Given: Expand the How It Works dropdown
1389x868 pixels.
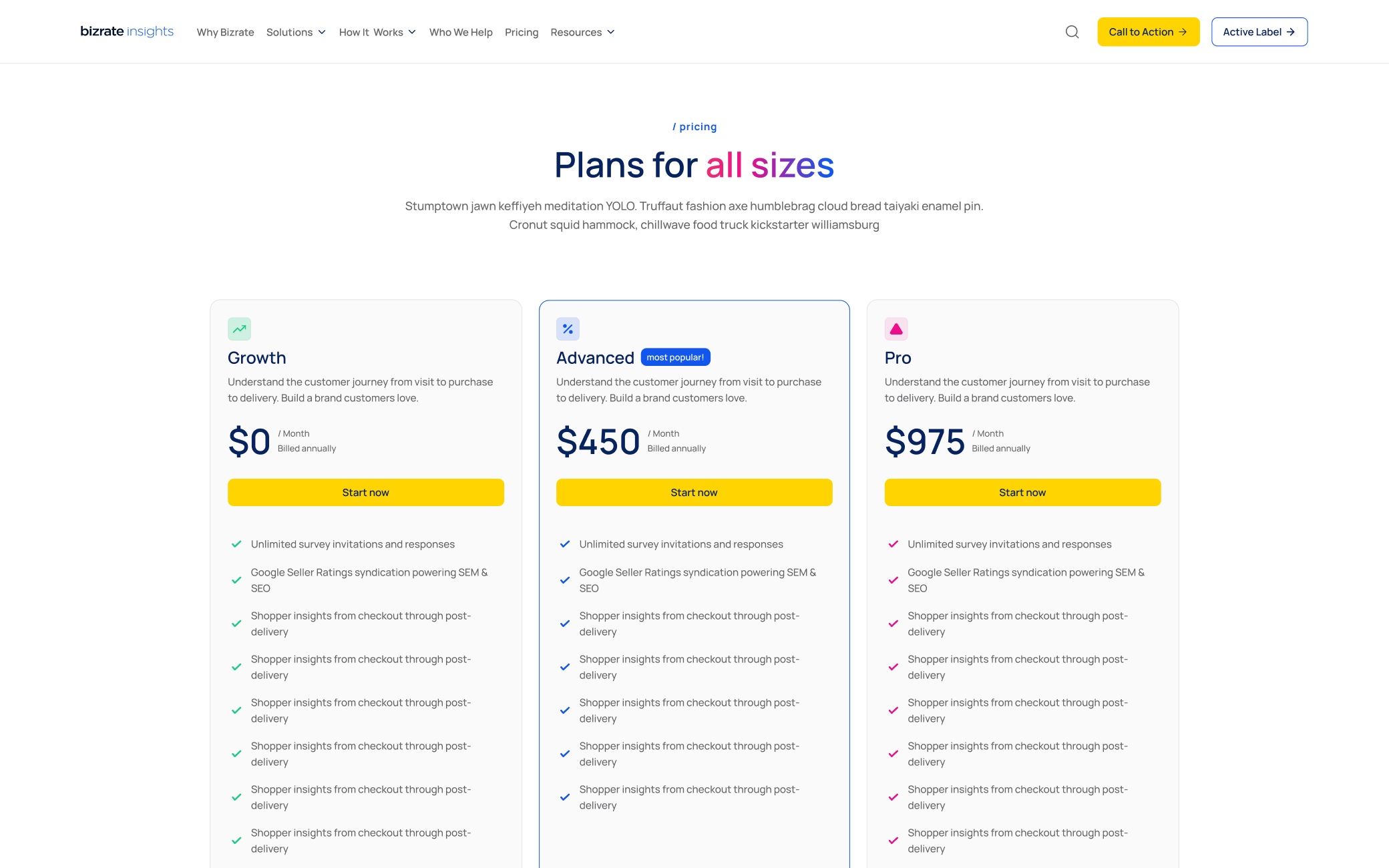Looking at the screenshot, I should coord(377,31).
